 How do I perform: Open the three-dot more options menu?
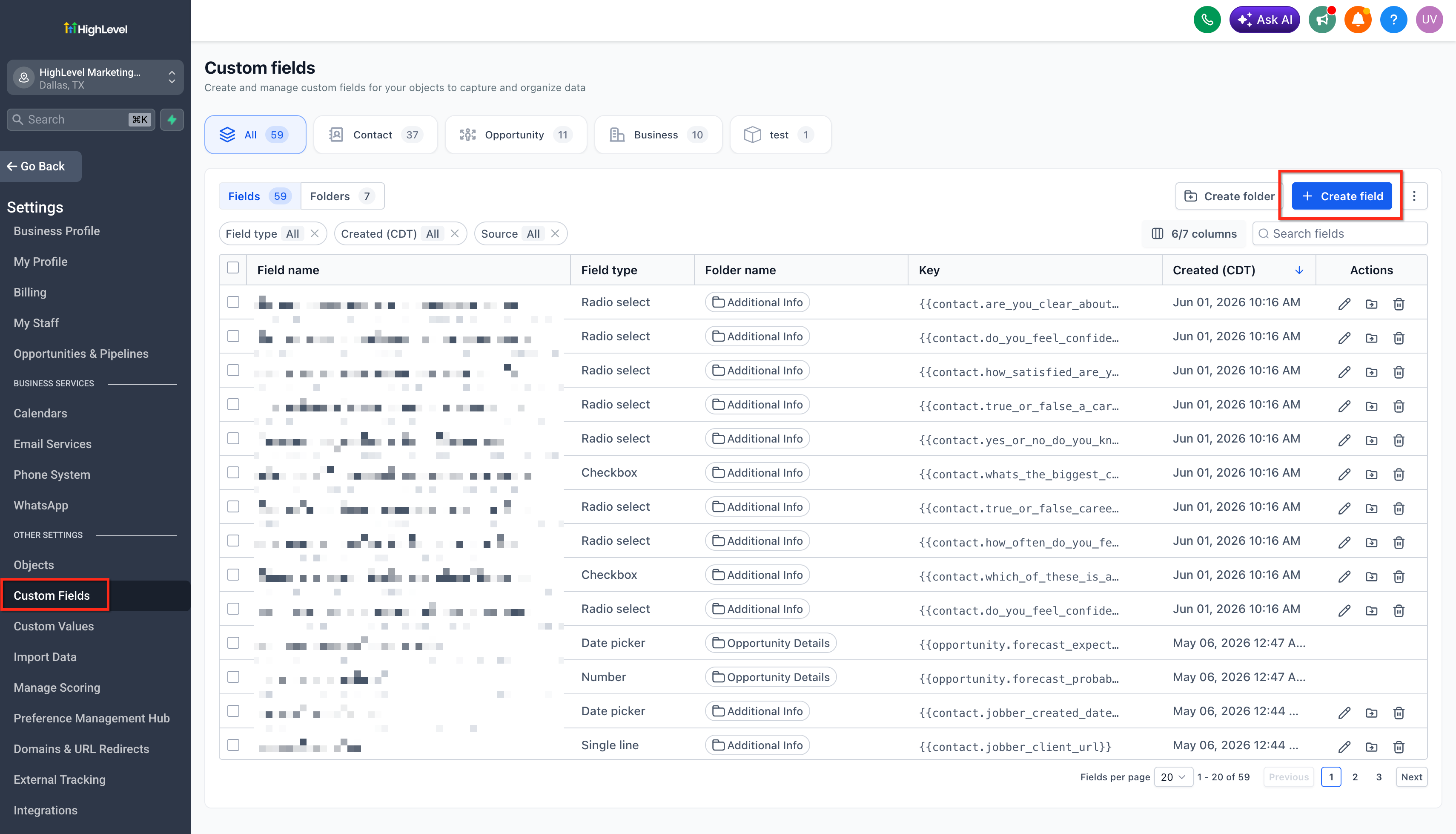click(x=1414, y=196)
